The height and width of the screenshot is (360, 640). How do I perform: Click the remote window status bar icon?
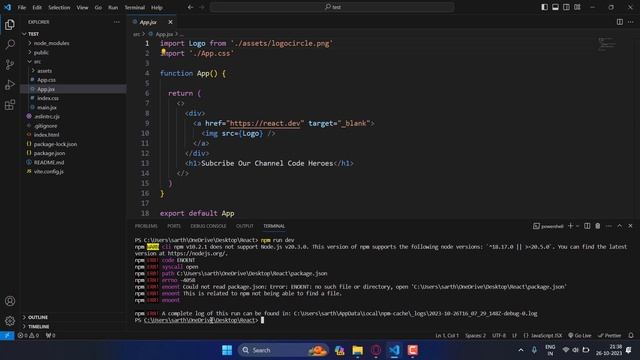tap(7, 336)
